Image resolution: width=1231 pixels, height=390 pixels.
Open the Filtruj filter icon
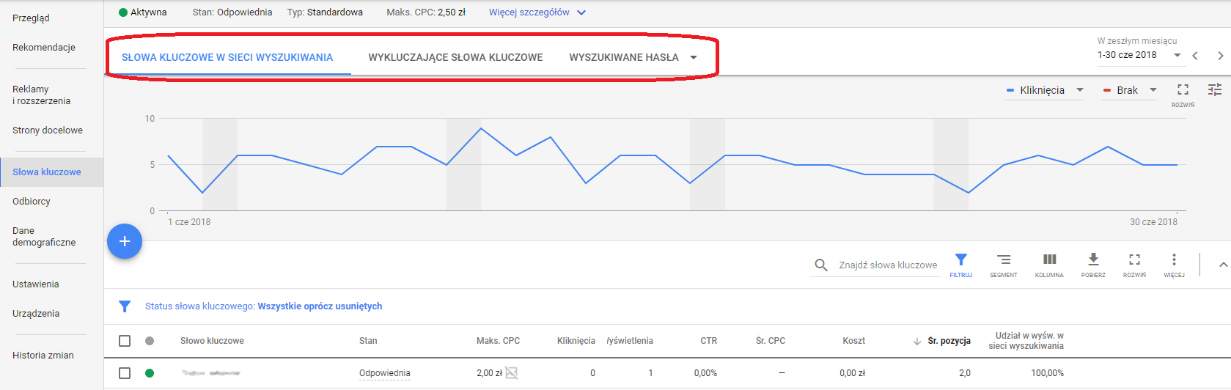960,264
